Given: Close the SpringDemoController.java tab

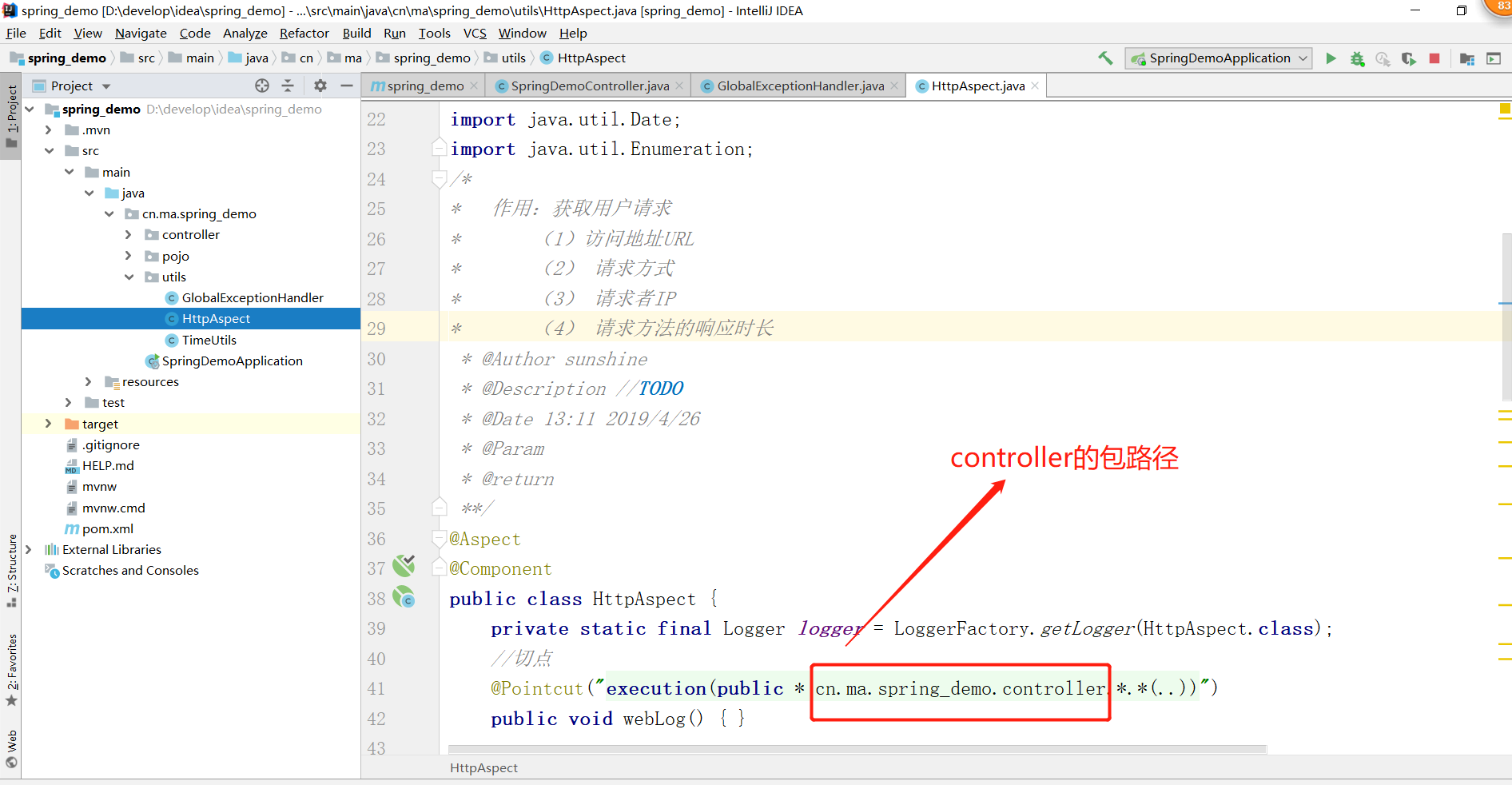Looking at the screenshot, I should click(x=679, y=86).
